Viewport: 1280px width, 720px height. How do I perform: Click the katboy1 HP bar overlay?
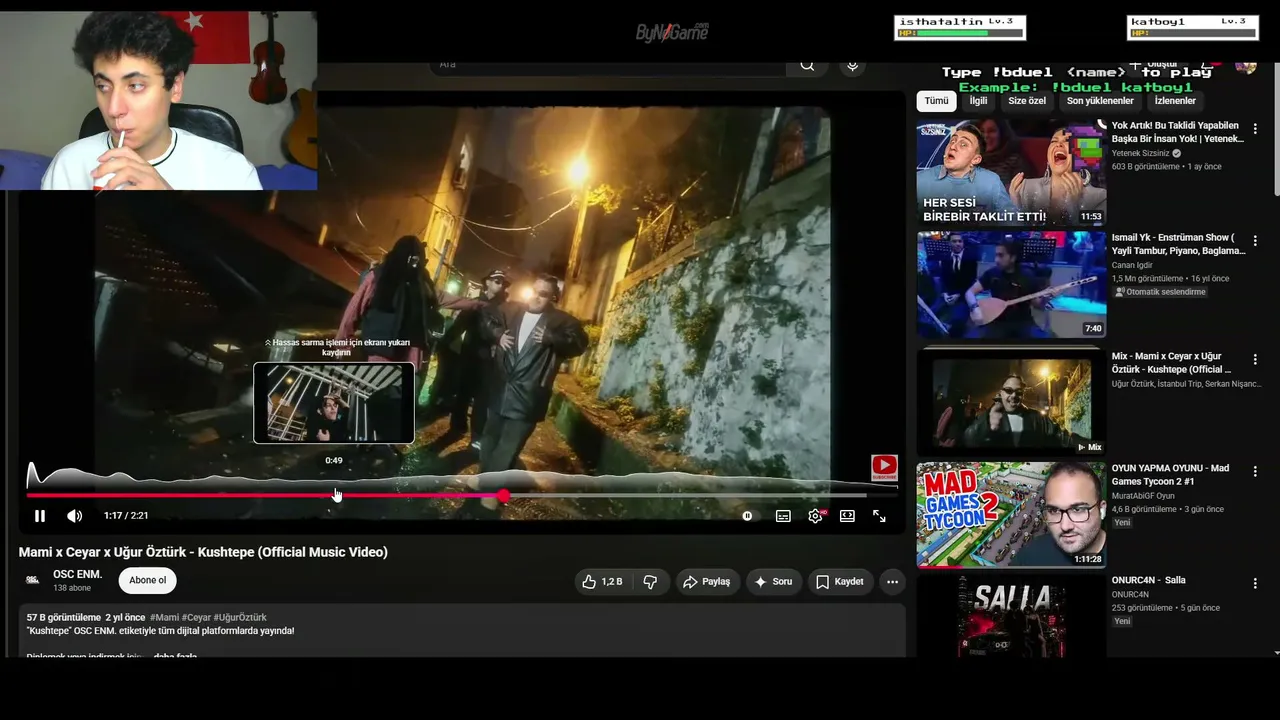pyautogui.click(x=1193, y=28)
